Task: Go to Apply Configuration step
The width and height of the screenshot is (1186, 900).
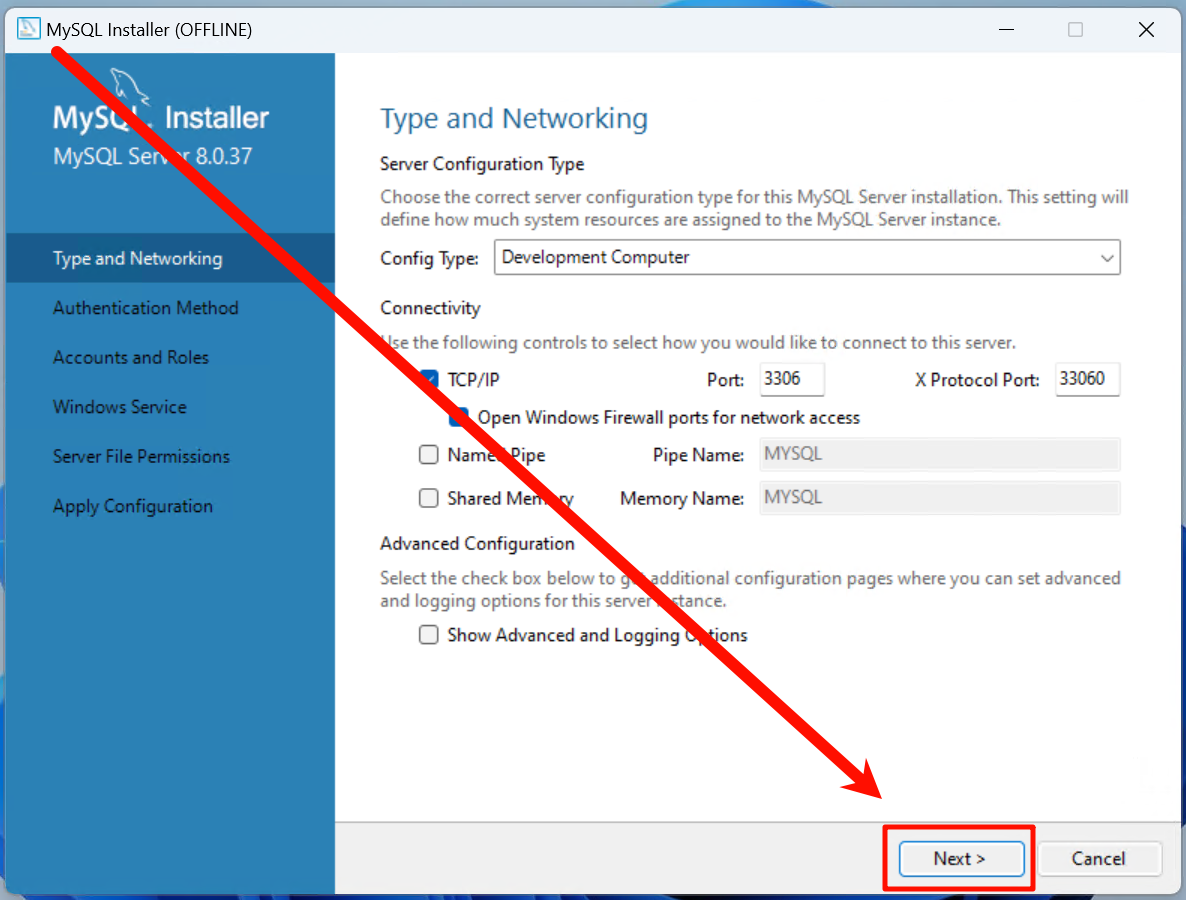Action: [x=132, y=506]
